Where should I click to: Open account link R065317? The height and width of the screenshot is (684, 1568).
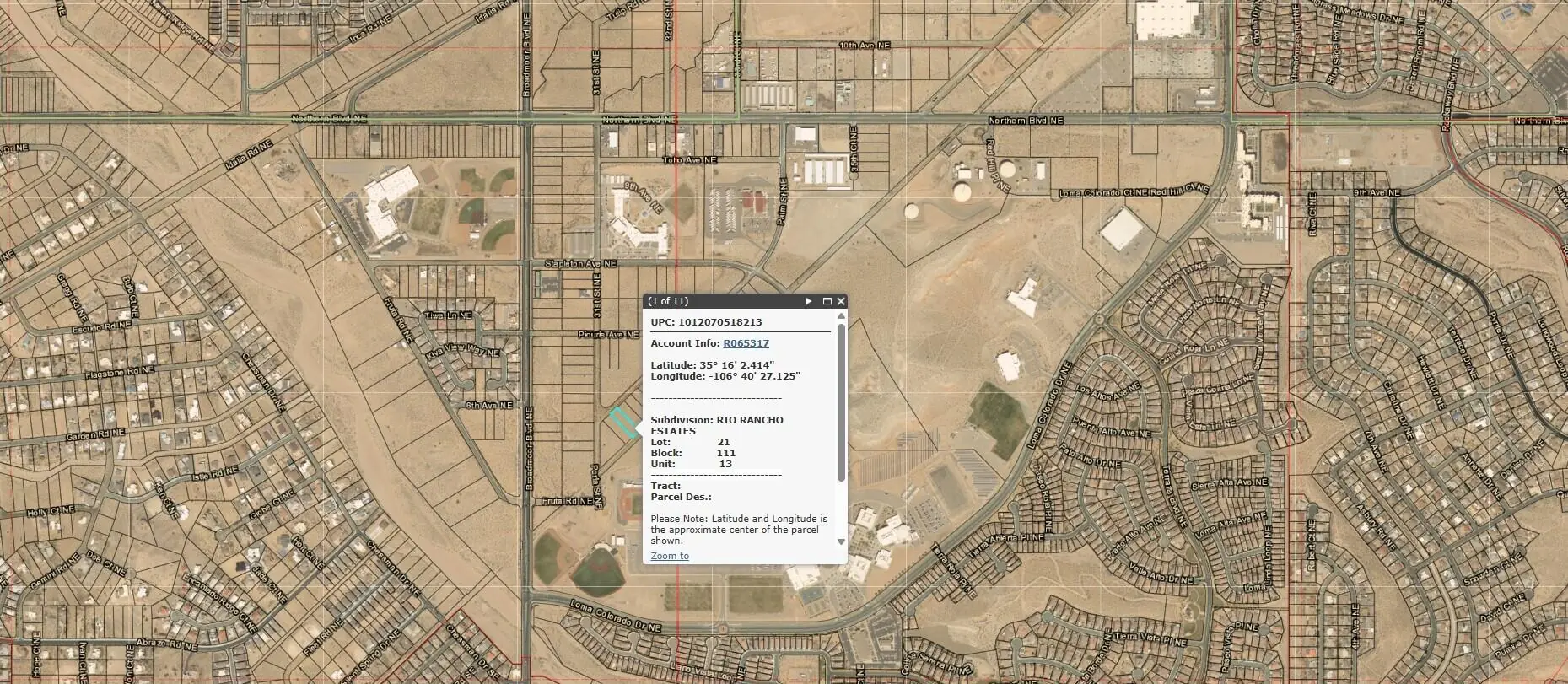click(x=746, y=343)
